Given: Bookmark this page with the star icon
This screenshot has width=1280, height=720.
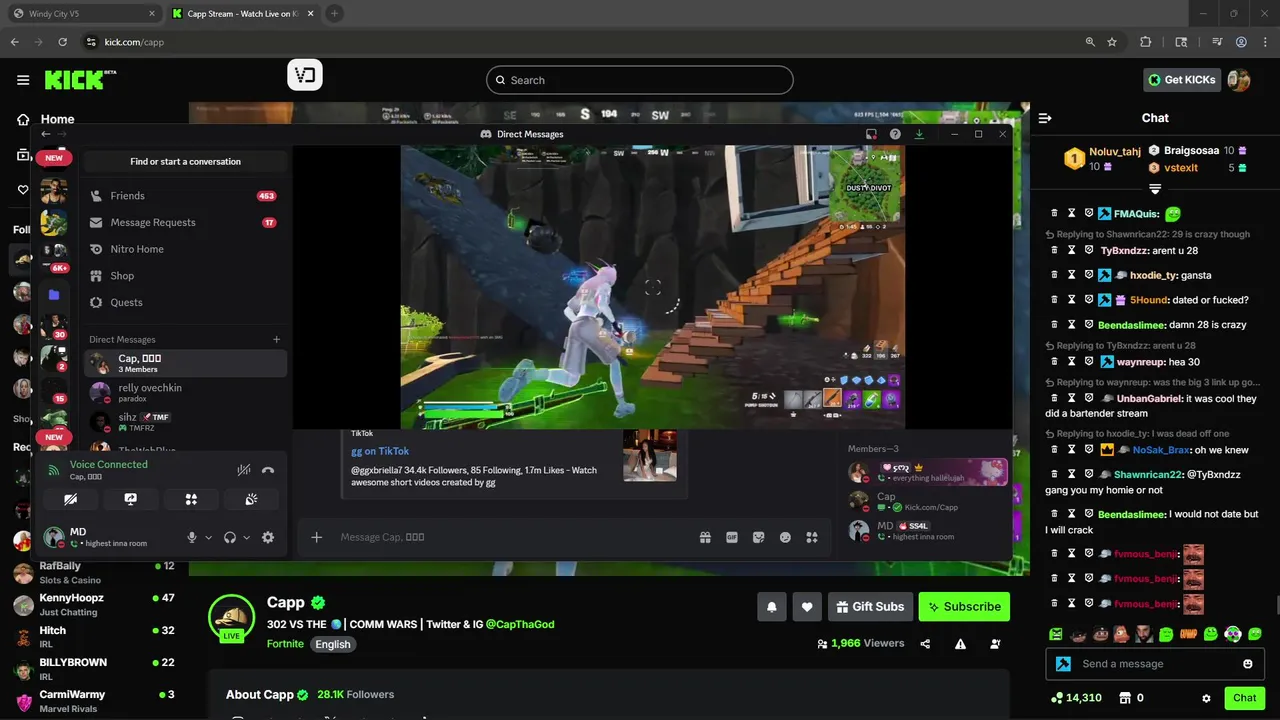Looking at the screenshot, I should pyautogui.click(x=1112, y=42).
